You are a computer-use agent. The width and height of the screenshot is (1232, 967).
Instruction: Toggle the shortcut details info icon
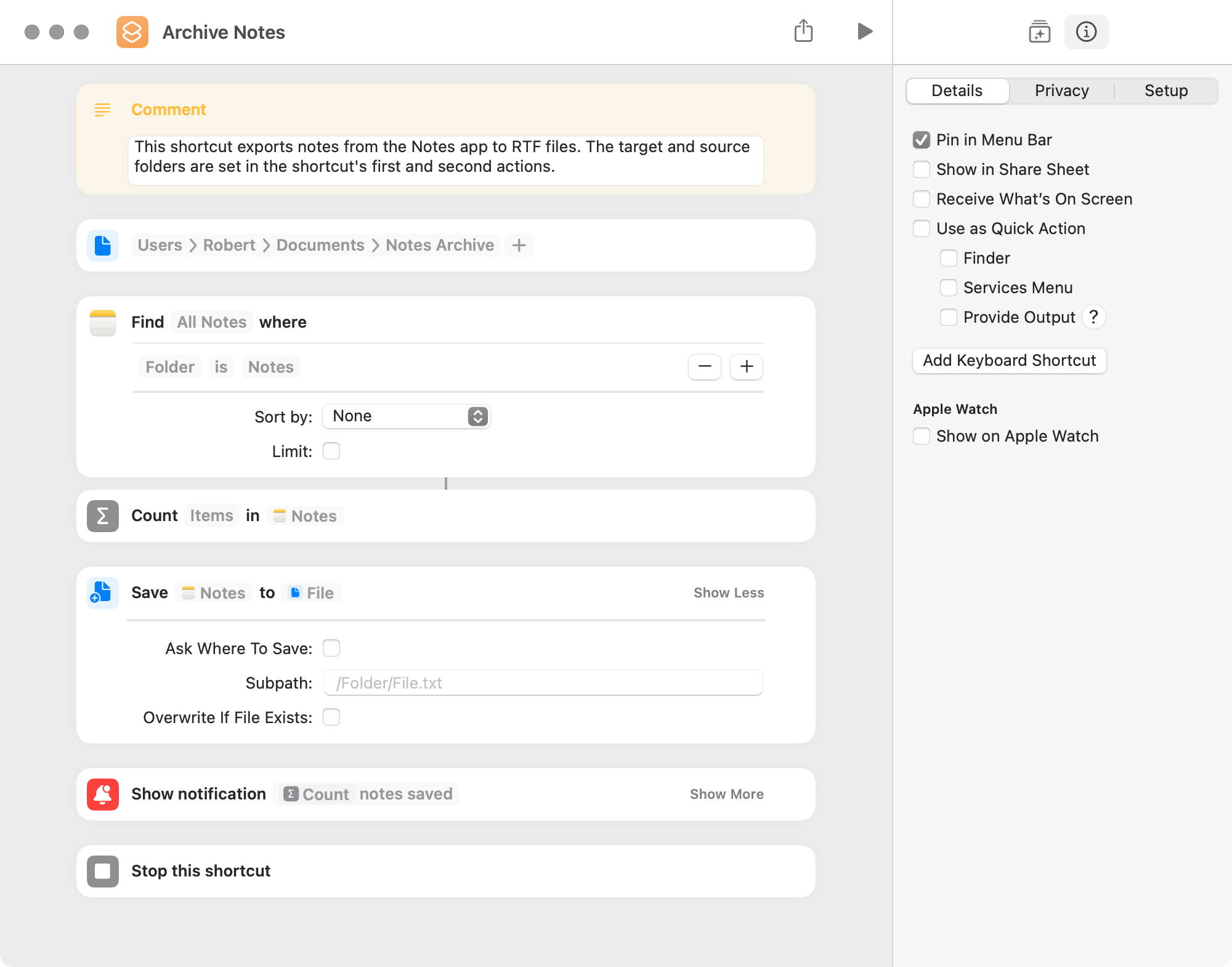[x=1086, y=31]
